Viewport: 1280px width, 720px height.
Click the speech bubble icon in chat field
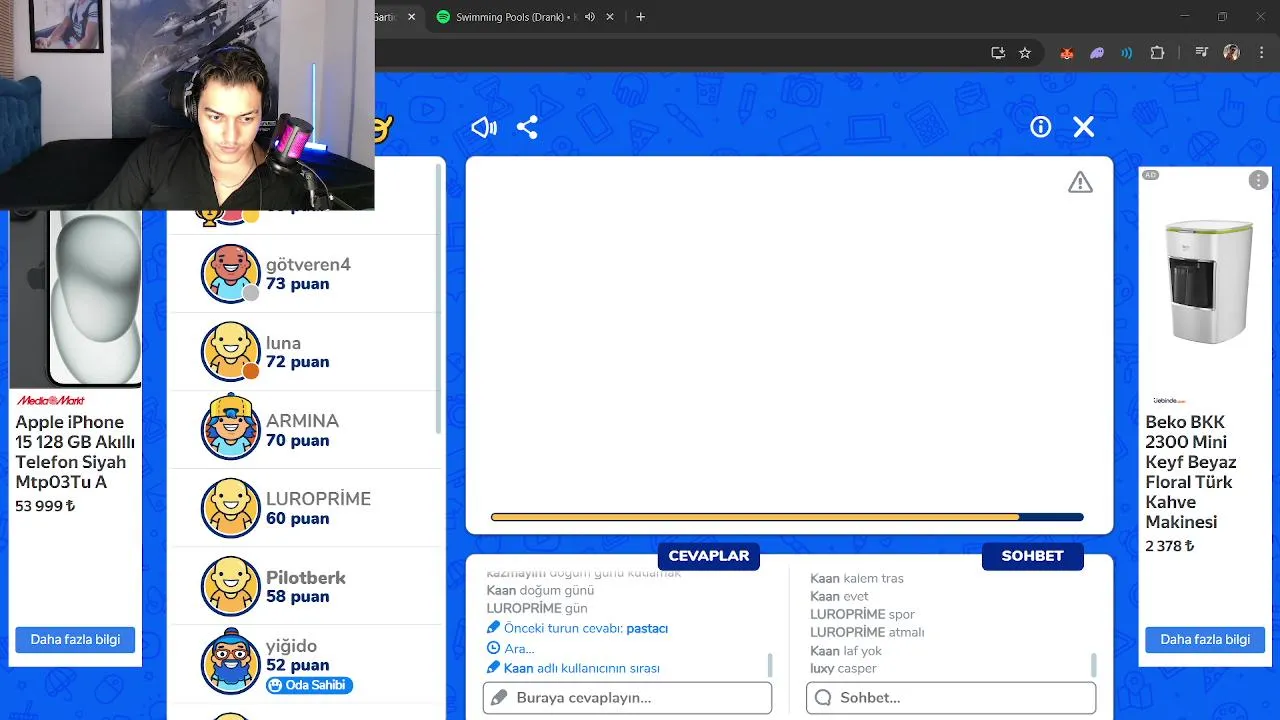823,698
